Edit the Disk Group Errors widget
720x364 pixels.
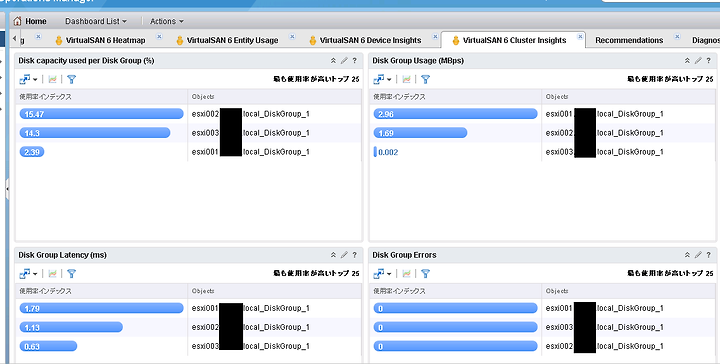[x=698, y=255]
